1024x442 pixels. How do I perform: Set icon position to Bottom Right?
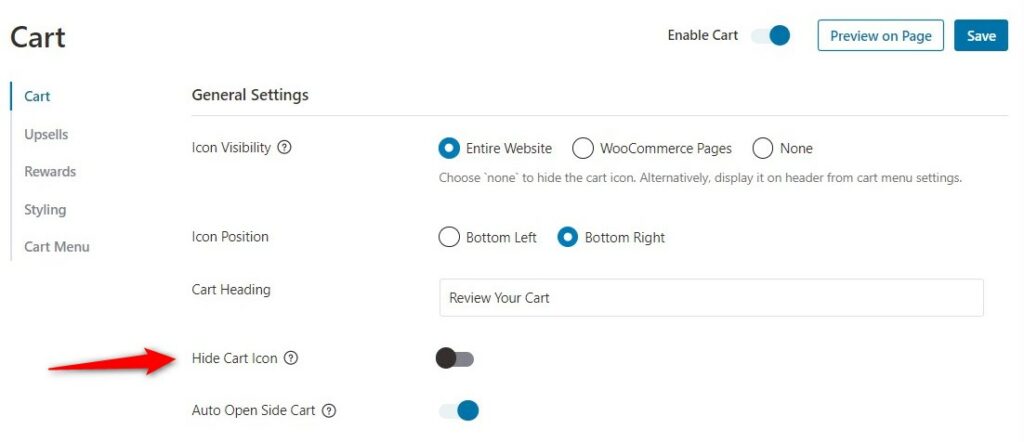click(x=568, y=237)
